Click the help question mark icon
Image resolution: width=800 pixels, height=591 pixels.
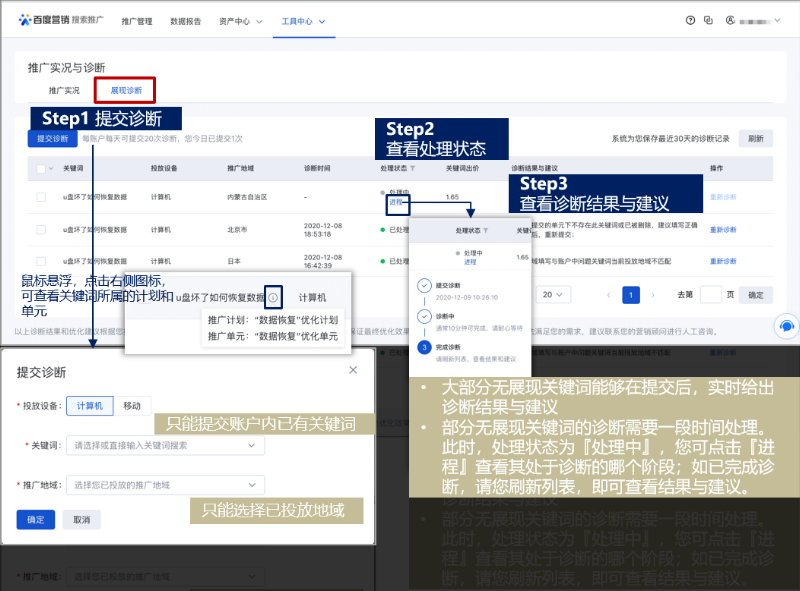pos(690,20)
